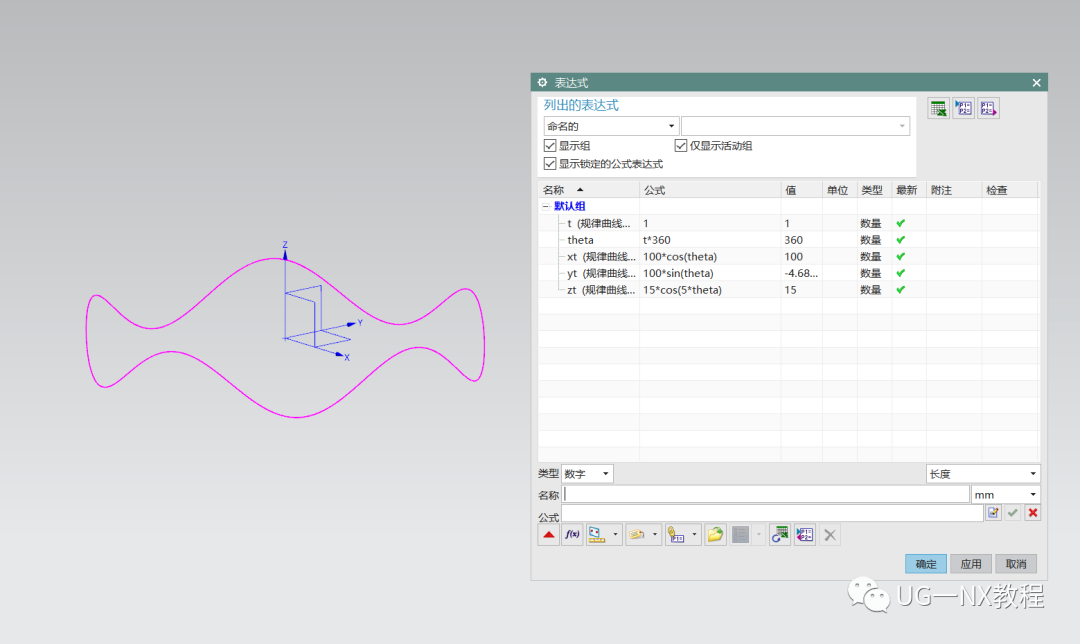
Task: Click the open referenced parts folder icon
Action: 715,534
